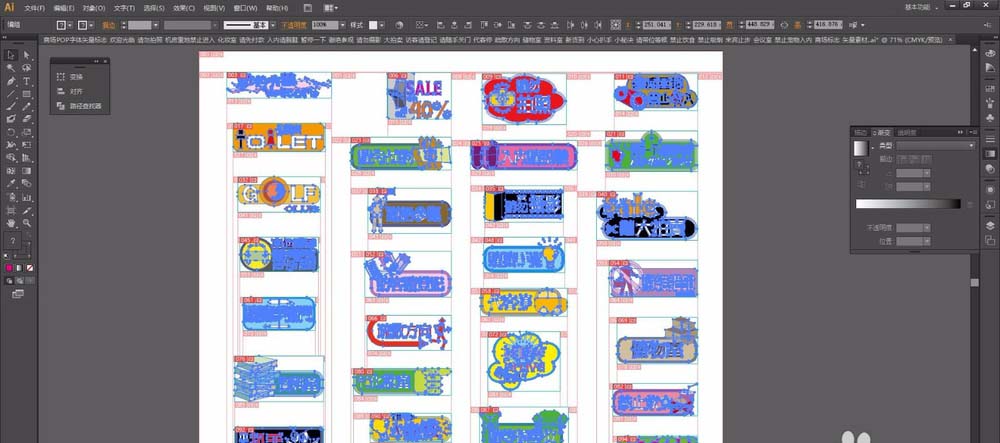1000x443 pixels.
Task: Switch to the 透明度 panel tab
Action: (906, 133)
